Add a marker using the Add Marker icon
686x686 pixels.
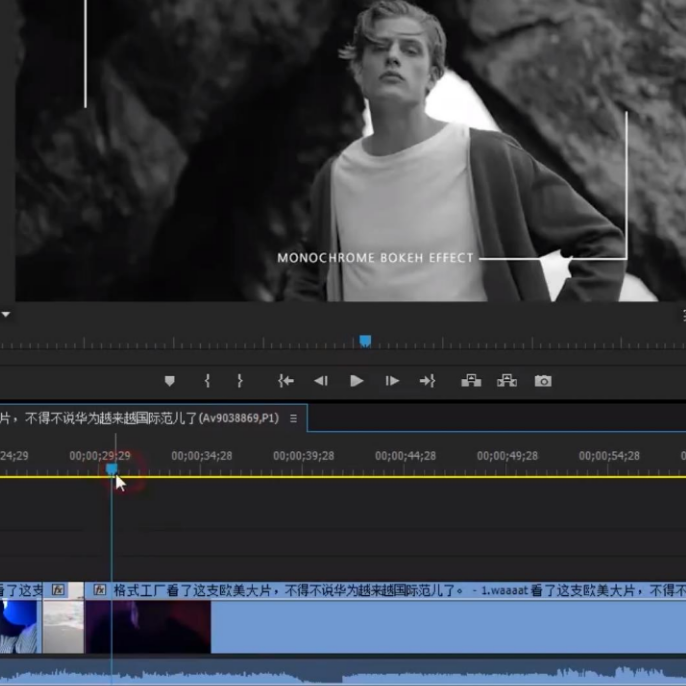point(169,381)
